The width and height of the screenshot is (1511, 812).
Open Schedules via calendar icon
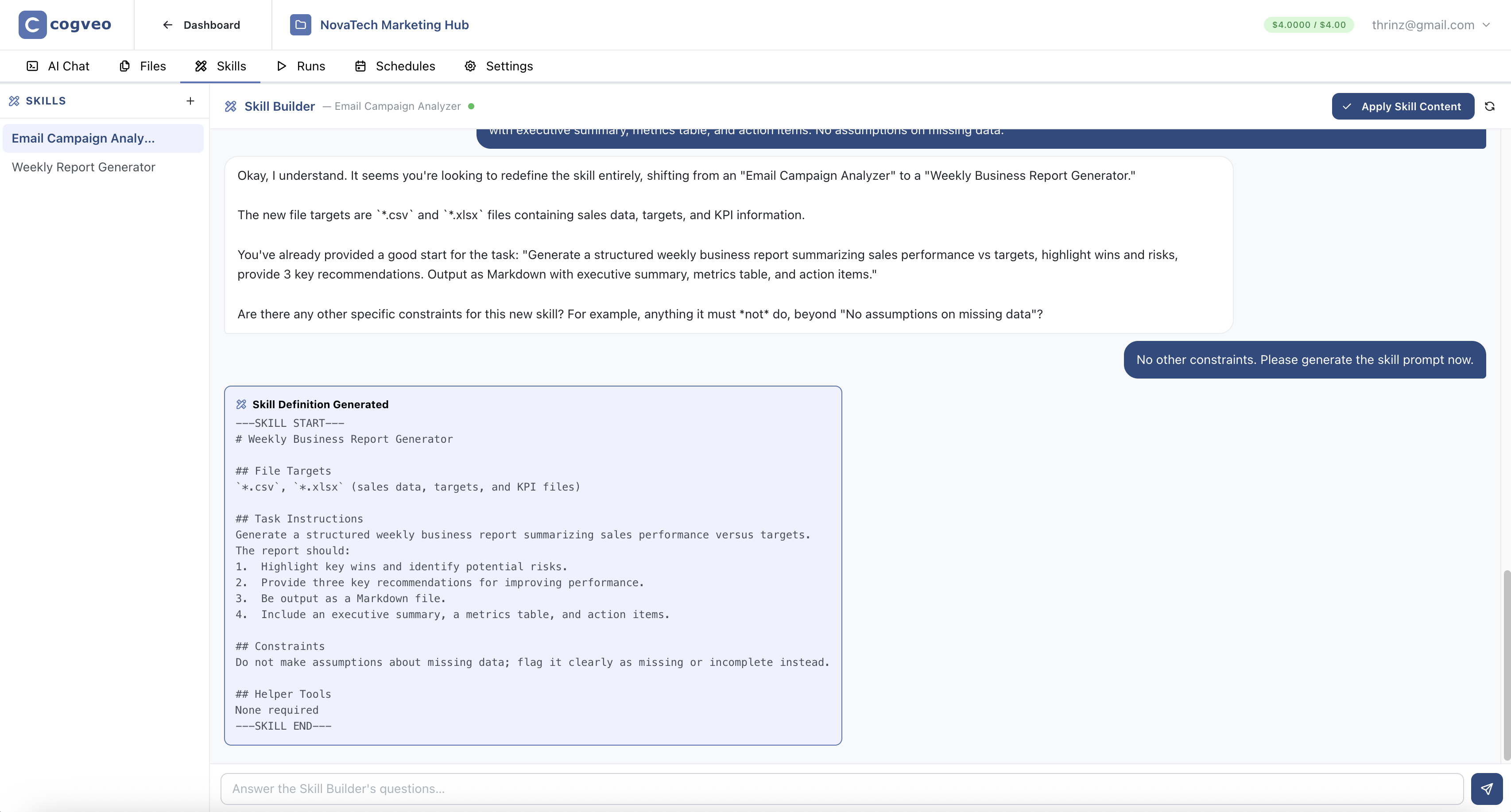pos(360,66)
